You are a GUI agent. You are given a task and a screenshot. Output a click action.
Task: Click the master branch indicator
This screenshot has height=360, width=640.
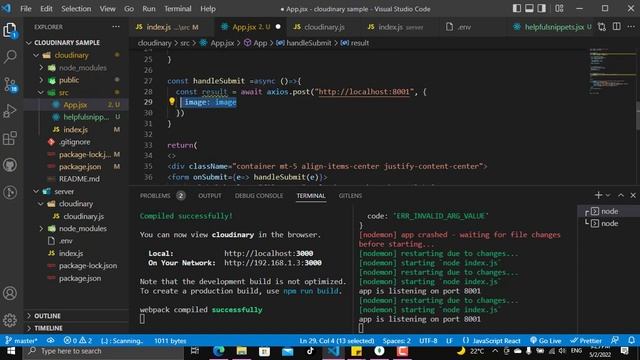click(x=21, y=340)
